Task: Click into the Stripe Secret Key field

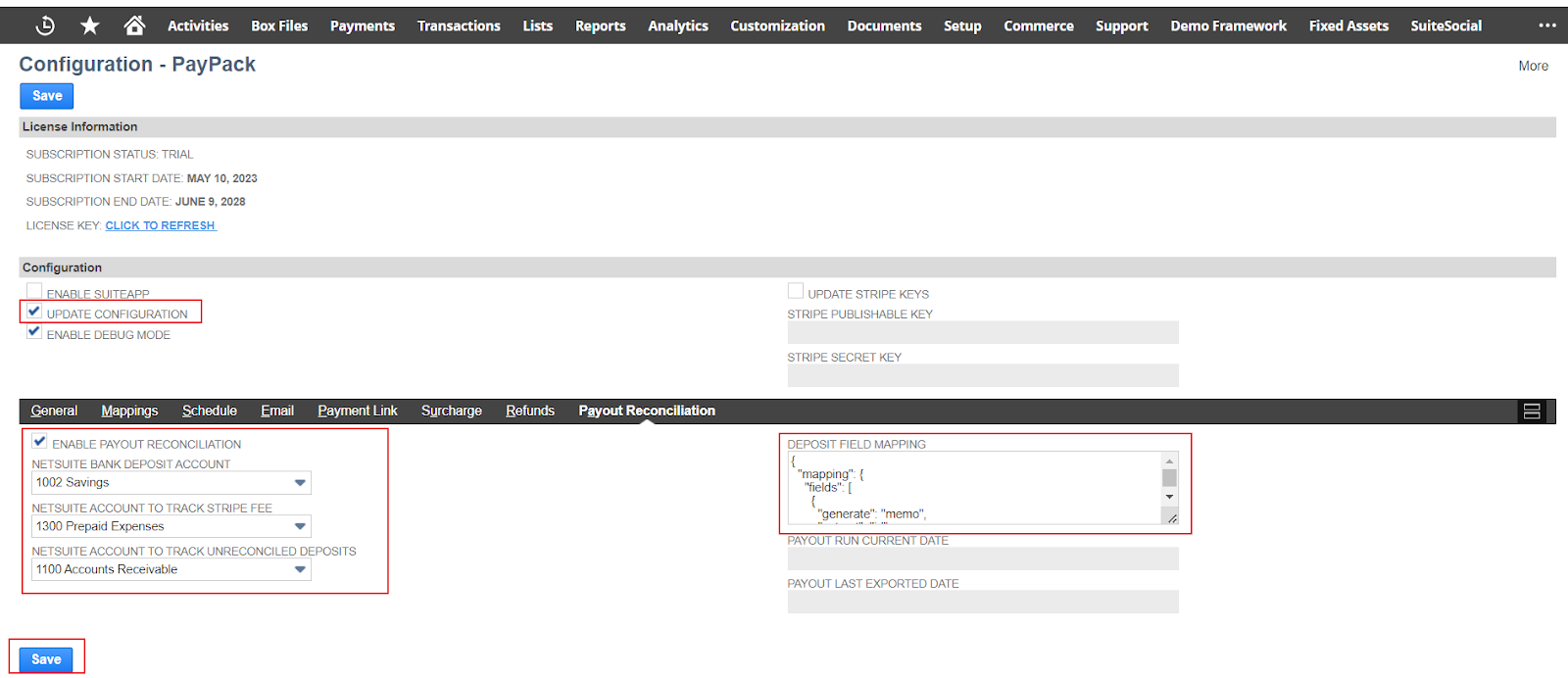Action: (983, 375)
